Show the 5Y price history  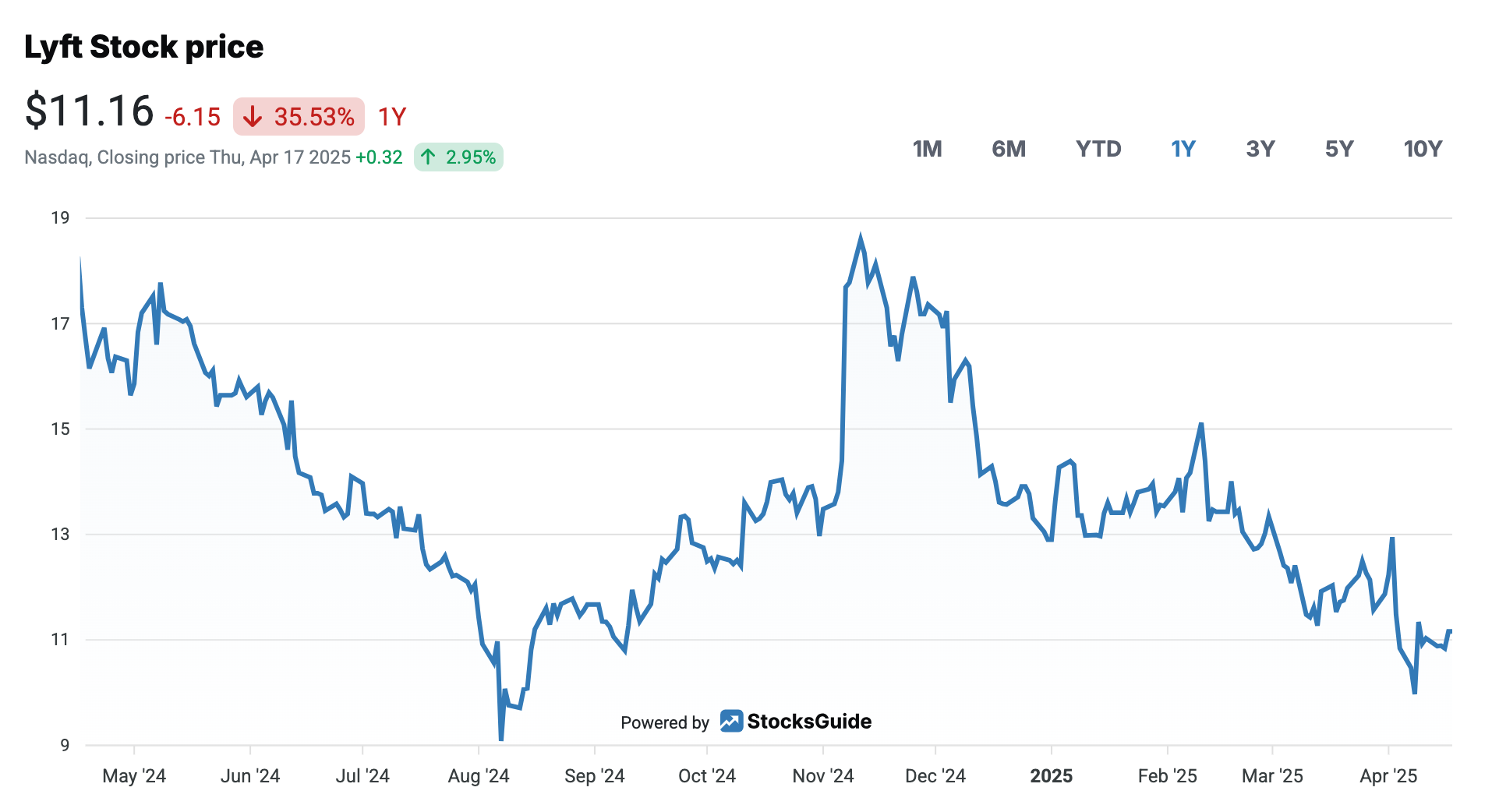point(1339,149)
